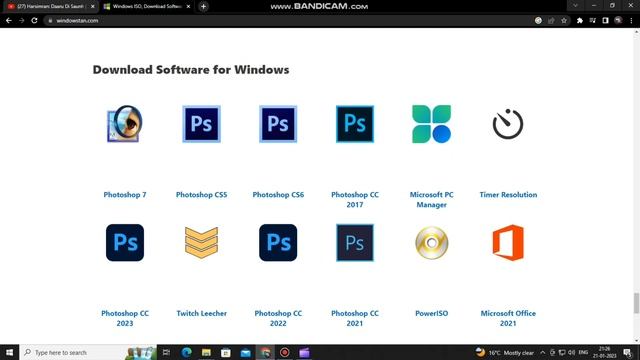Click the Photoshop CC 2023 icon
This screenshot has height=360, width=640.
[x=124, y=242]
